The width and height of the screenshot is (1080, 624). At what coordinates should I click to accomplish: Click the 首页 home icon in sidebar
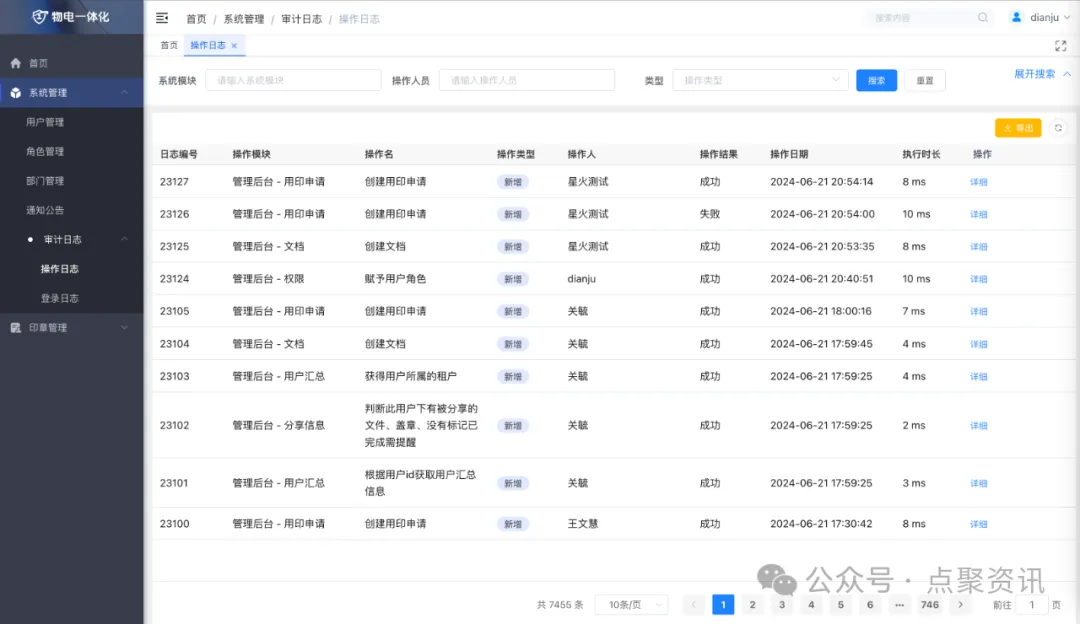pyautogui.click(x=15, y=63)
